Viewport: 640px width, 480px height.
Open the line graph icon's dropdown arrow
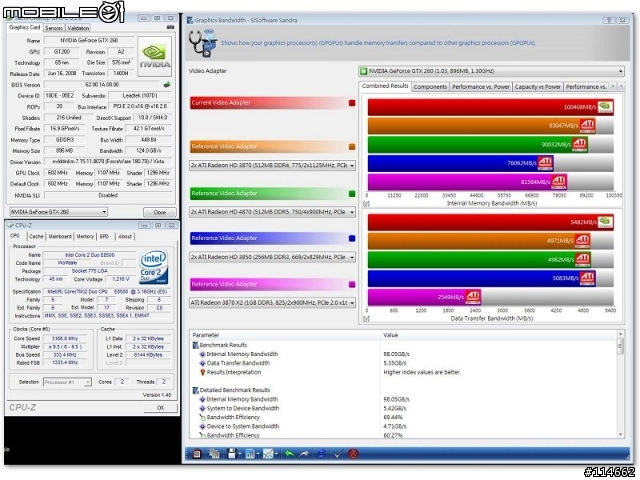[276, 454]
